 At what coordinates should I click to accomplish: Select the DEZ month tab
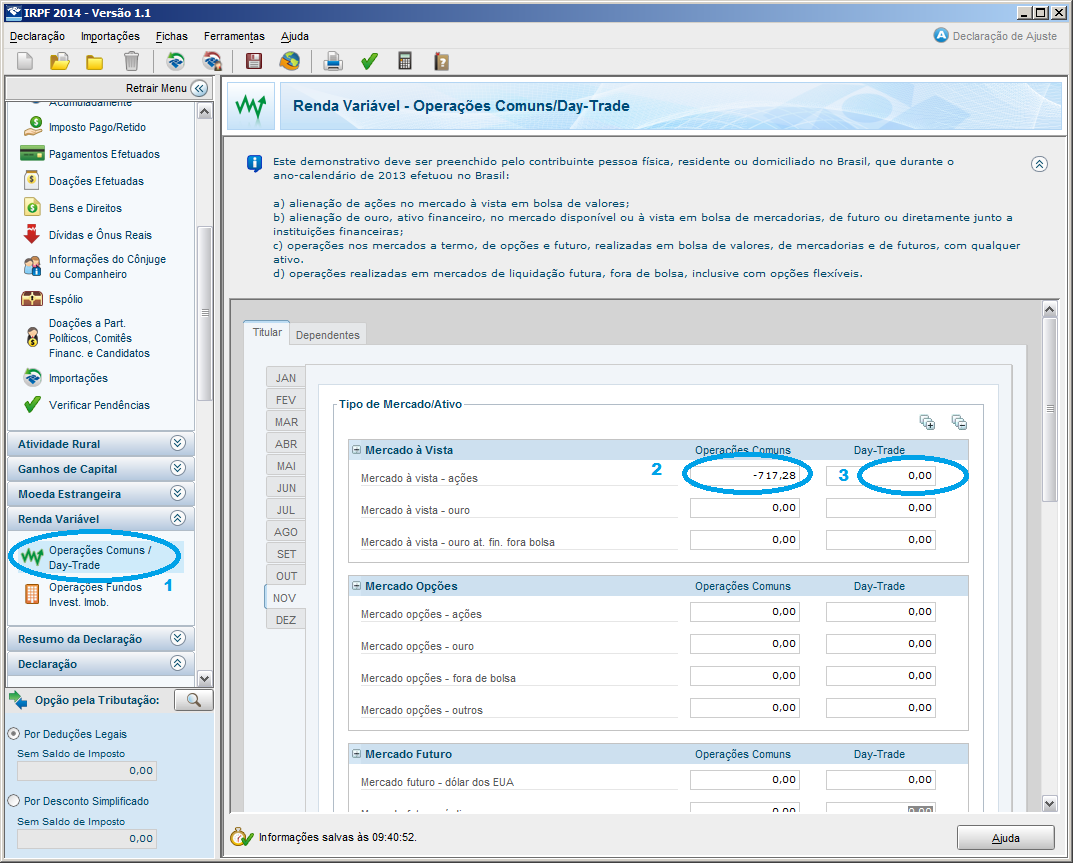point(286,620)
